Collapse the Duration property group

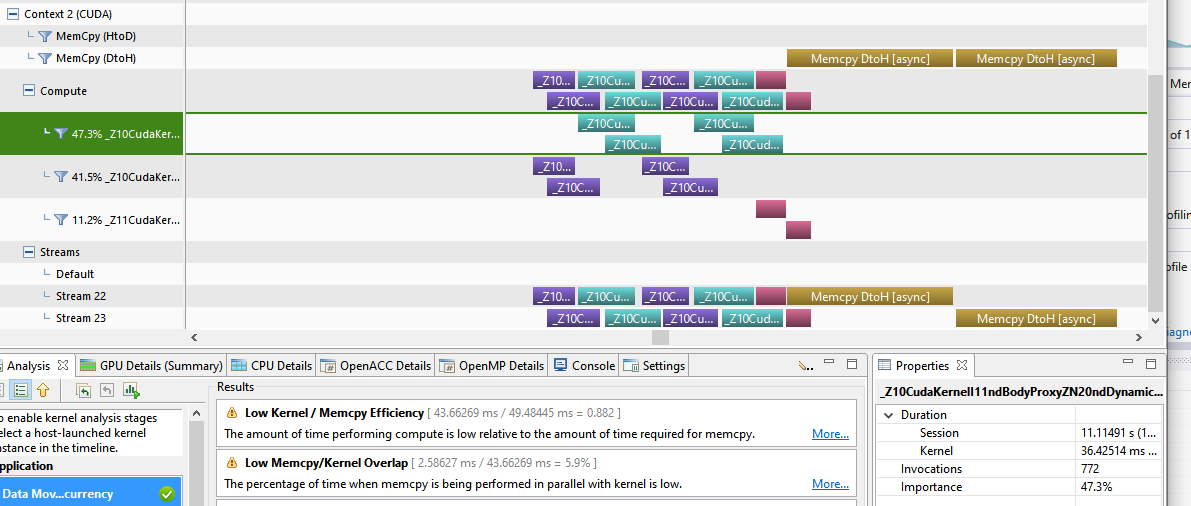pos(888,415)
